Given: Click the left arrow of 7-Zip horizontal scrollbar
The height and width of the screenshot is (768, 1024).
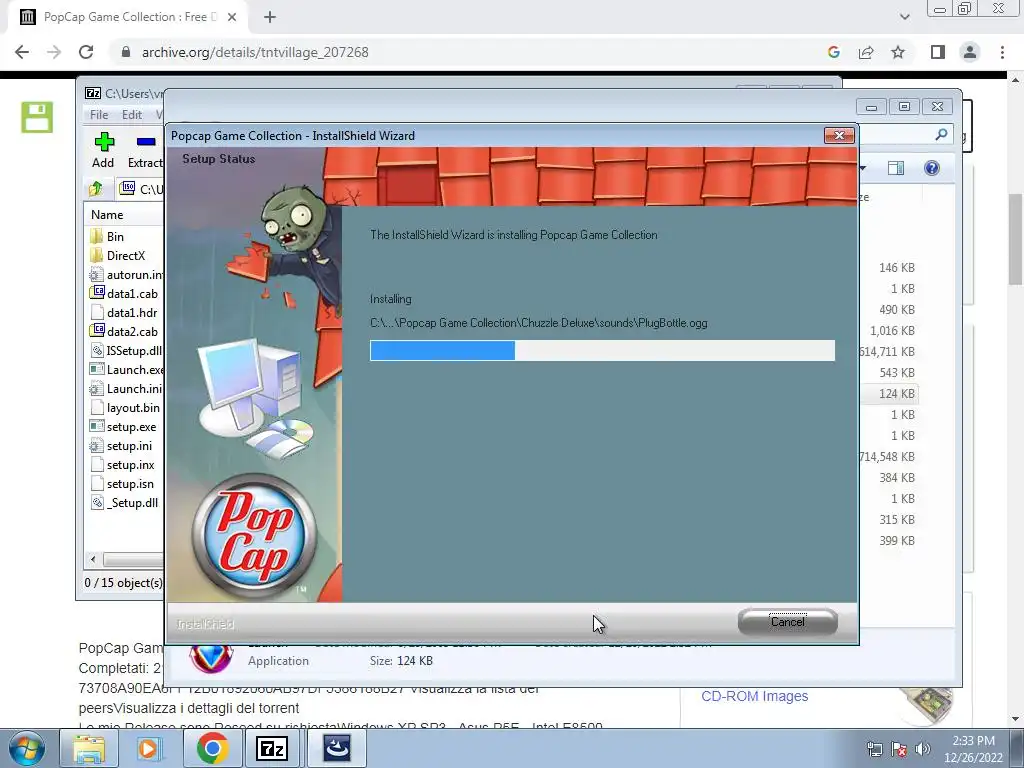Looking at the screenshot, I should click(93, 559).
